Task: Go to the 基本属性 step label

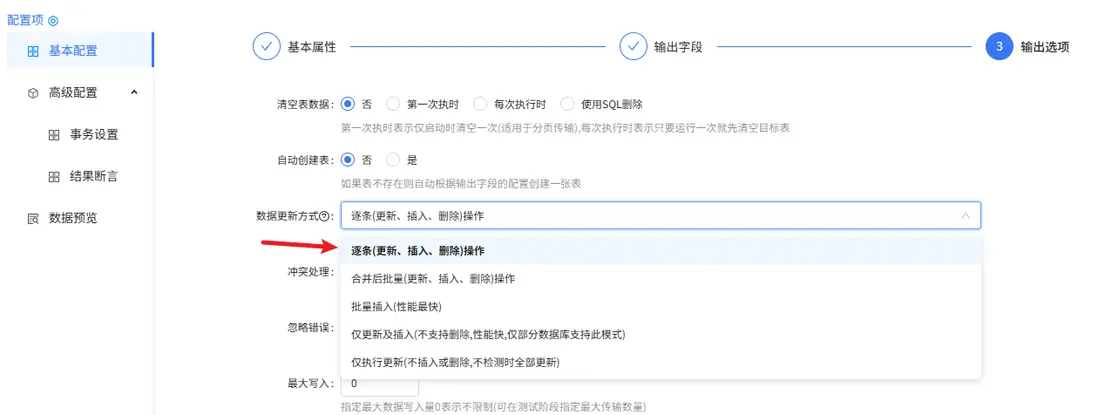Action: [x=312, y=47]
